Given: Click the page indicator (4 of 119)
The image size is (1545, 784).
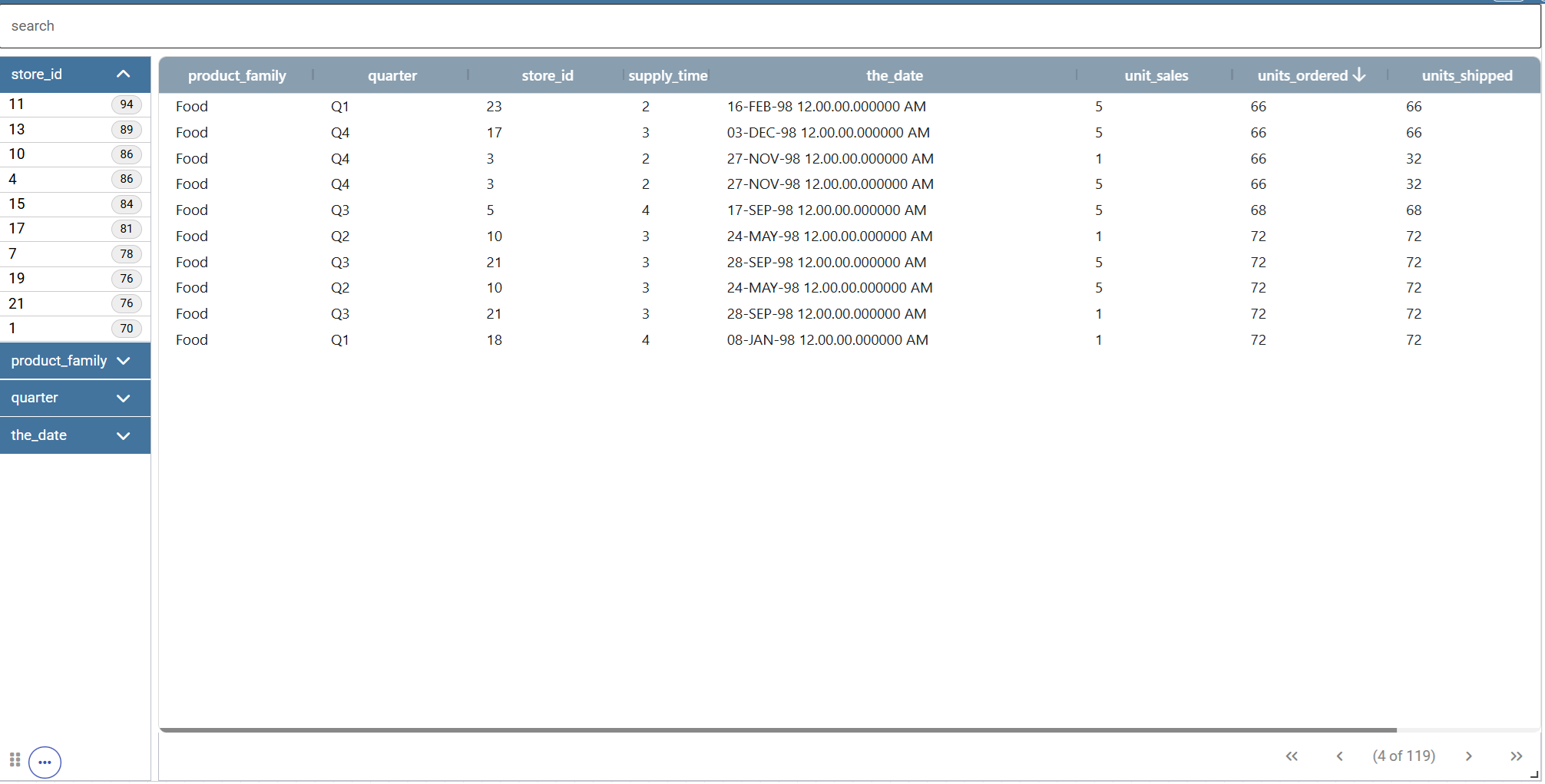Looking at the screenshot, I should point(1404,756).
